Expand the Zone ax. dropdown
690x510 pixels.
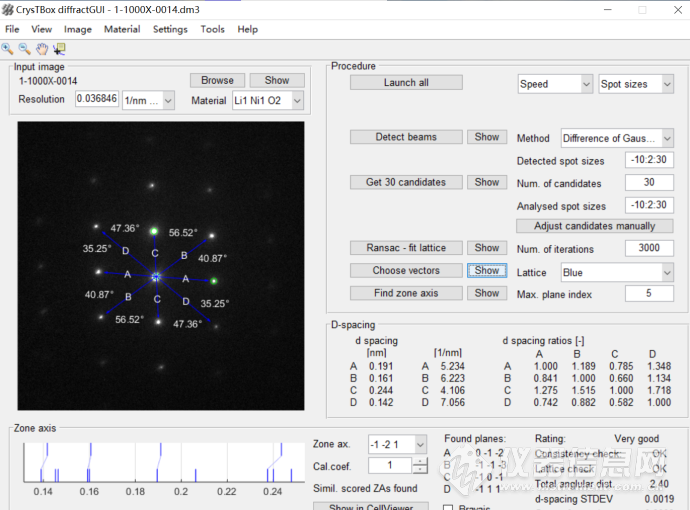[396, 443]
